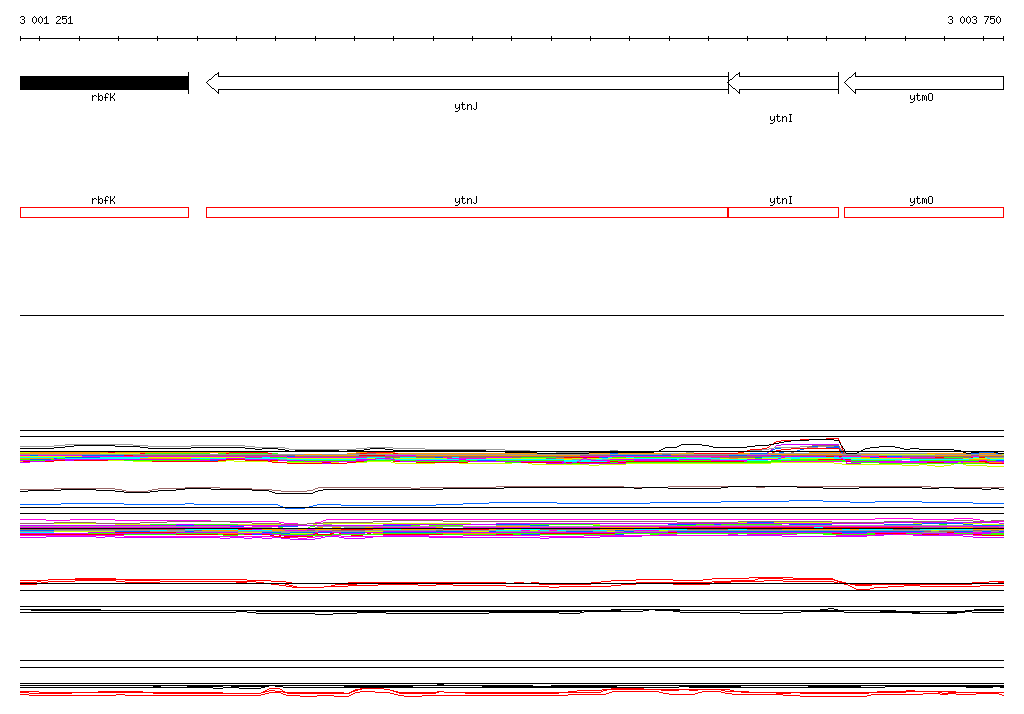Select the ytmO gene arrow
Image resolution: width=1024 pixels, height=714 pixels.
924,83
